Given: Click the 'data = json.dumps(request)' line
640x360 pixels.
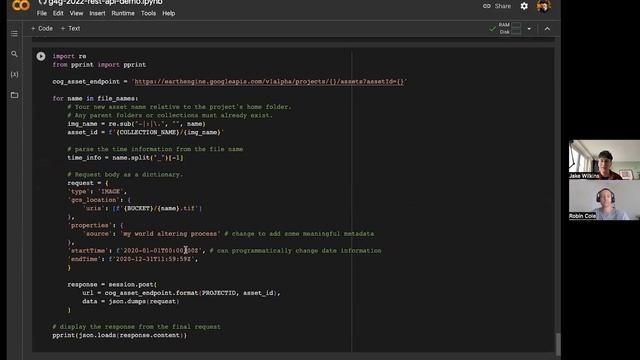Looking at the screenshot, I should click(131, 302).
